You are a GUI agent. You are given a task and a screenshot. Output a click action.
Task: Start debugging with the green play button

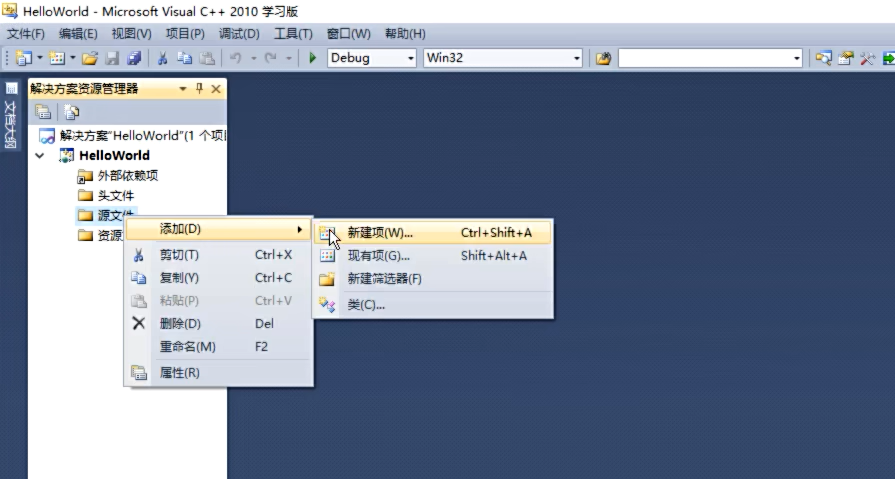coord(312,58)
